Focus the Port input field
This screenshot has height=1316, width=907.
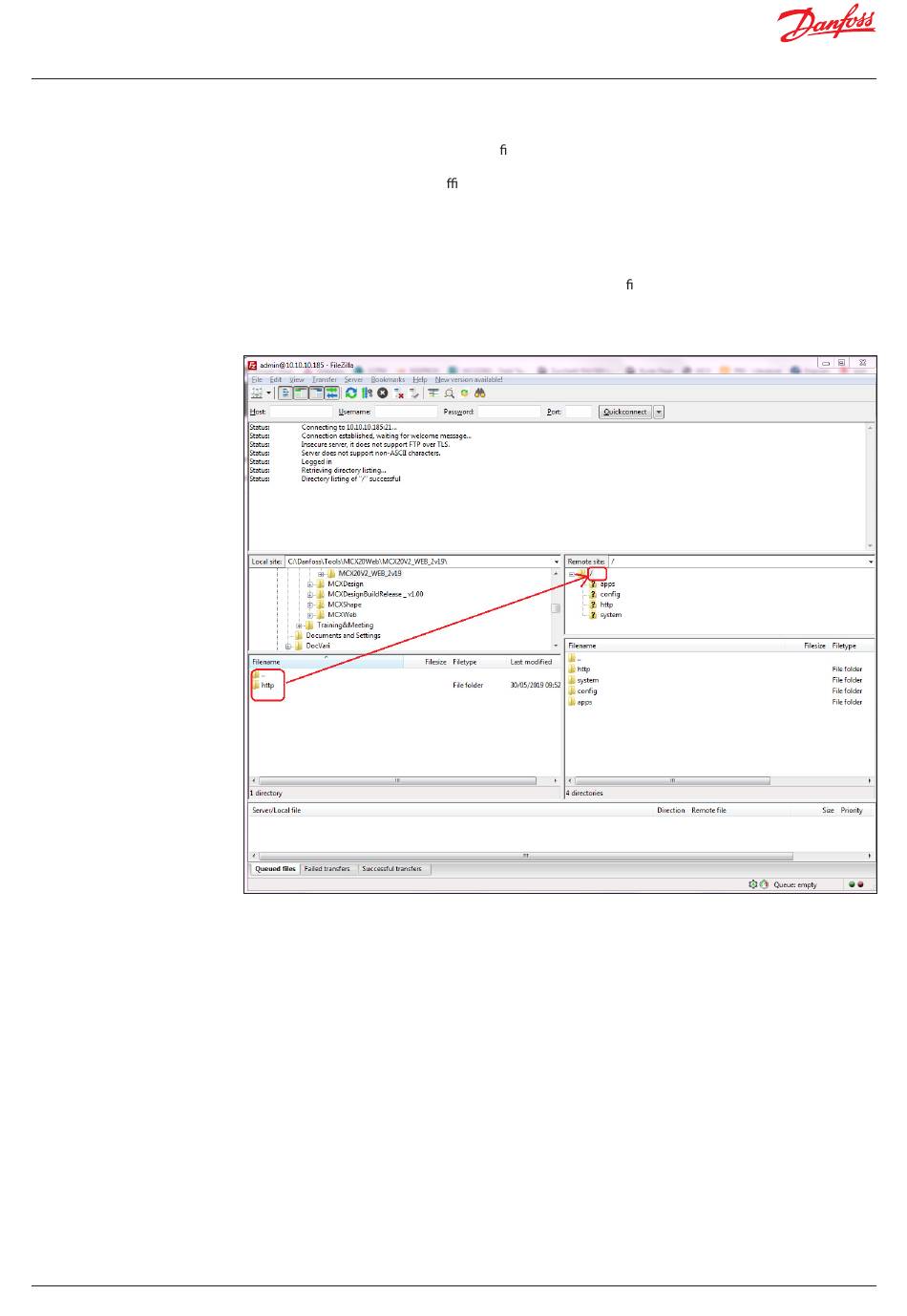579,412
